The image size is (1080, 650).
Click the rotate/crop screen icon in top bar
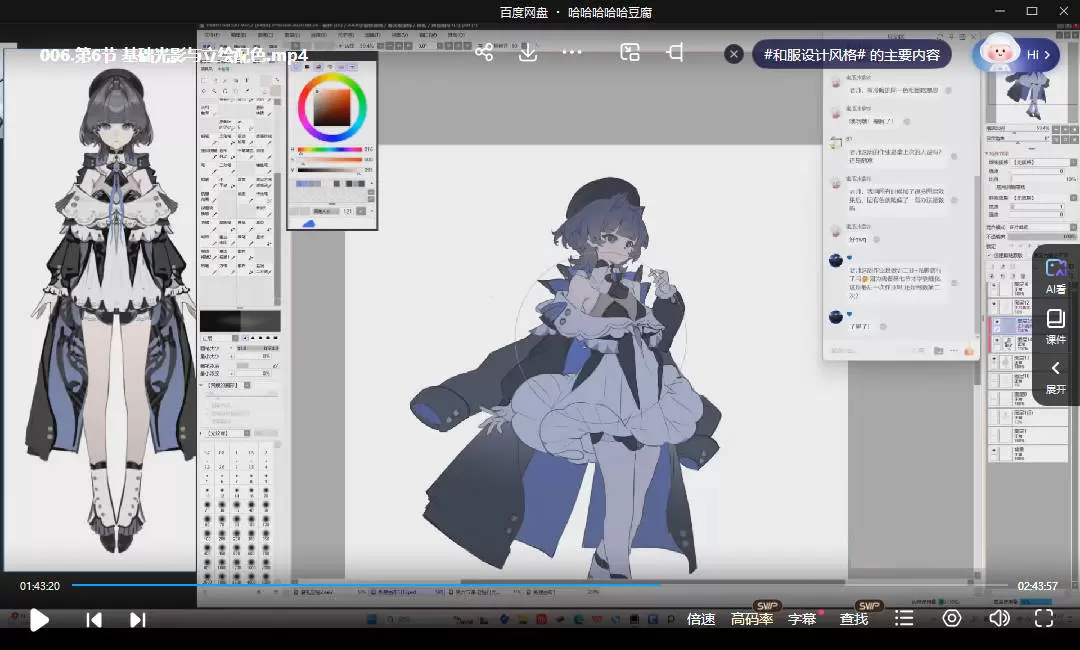coord(675,52)
